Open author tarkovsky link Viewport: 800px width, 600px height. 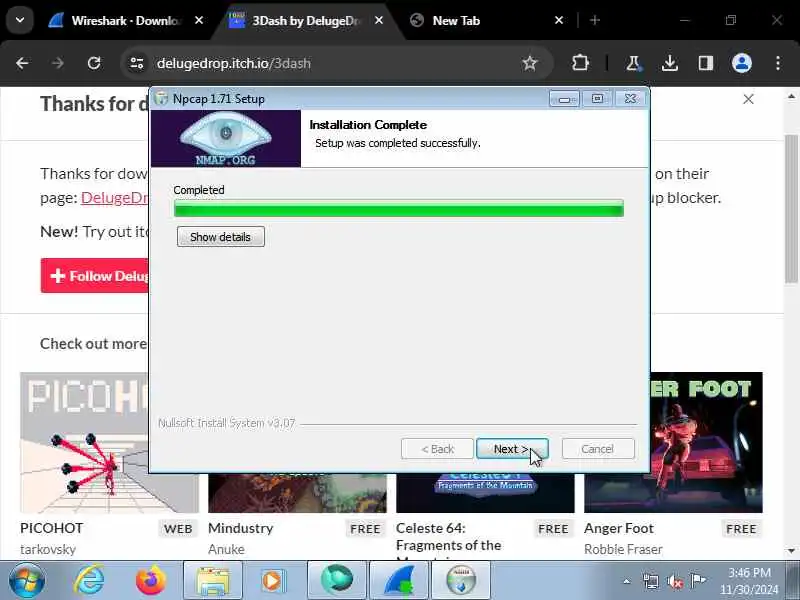pyautogui.click(x=48, y=549)
